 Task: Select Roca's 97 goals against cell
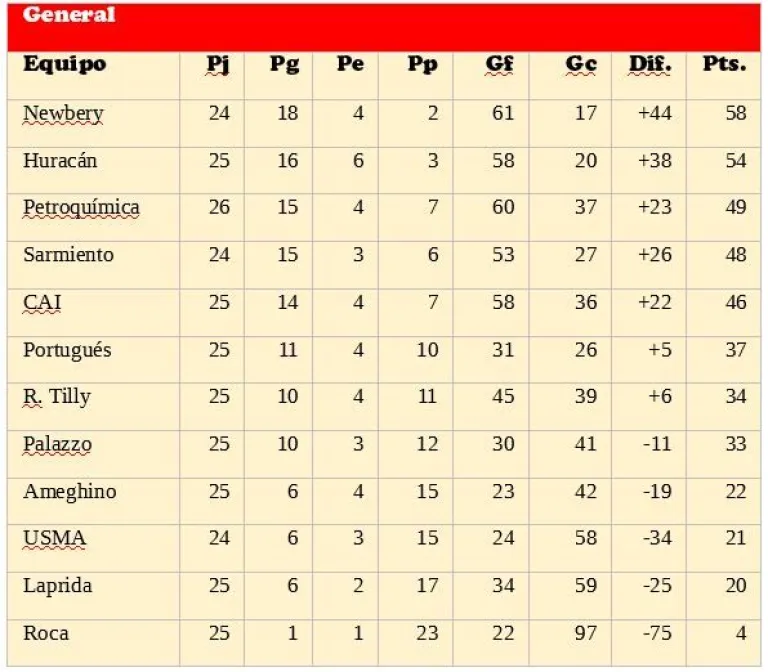pyautogui.click(x=586, y=633)
